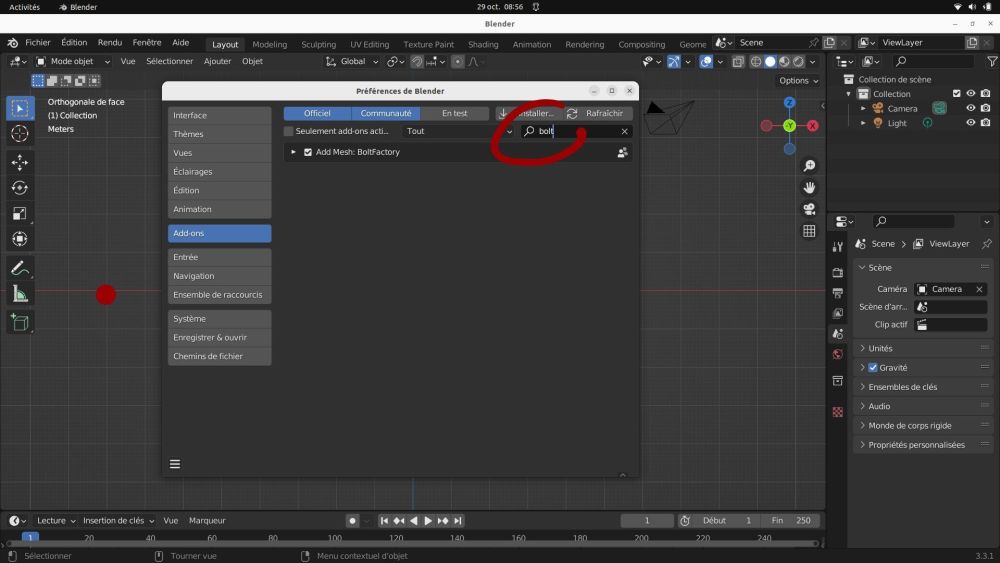The image size is (1000, 563).
Task: Switch perspective/orthographic grid icon
Action: click(x=809, y=231)
